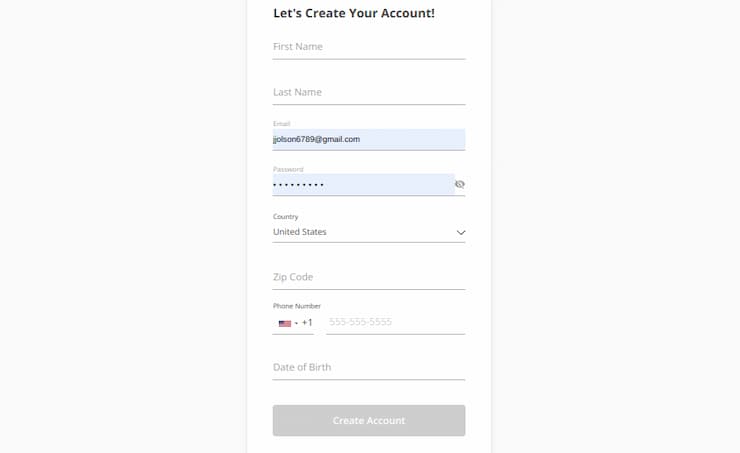Click the "Let's Create Your Account!" heading
The image size is (740, 453).
[354, 14]
